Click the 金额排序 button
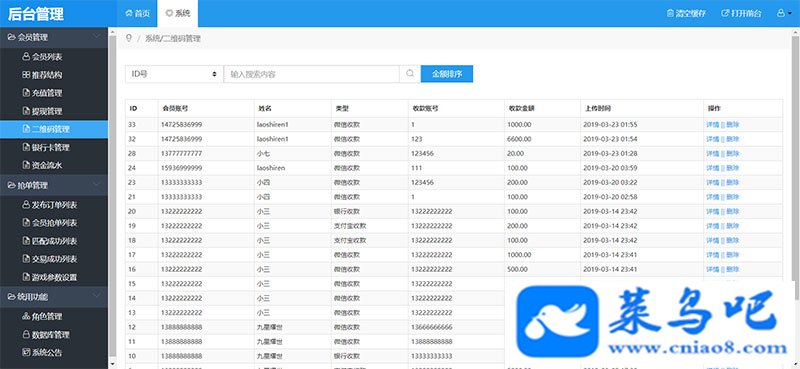This screenshot has height=369, width=800. 447,73
